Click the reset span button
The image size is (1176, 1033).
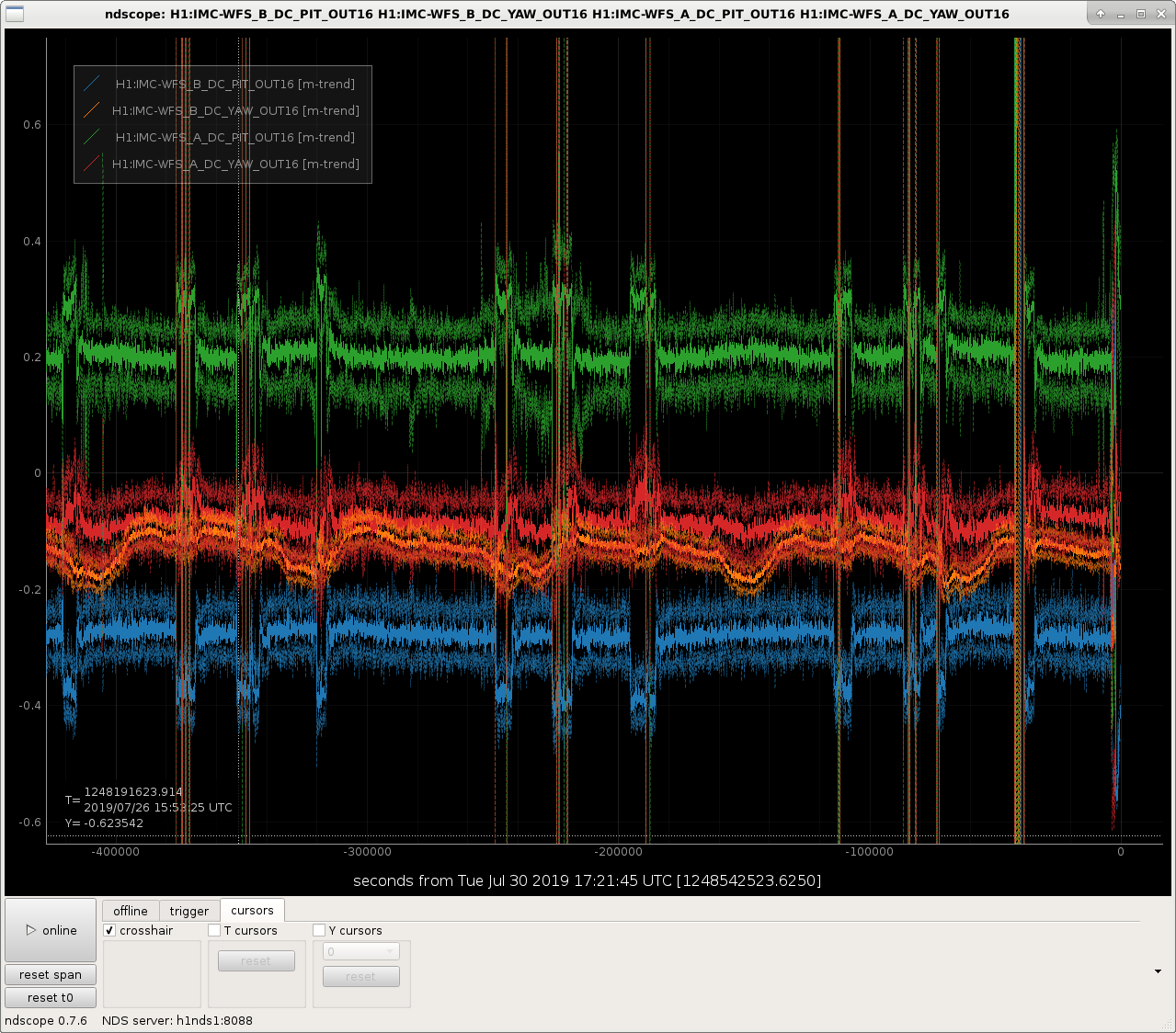pos(51,974)
